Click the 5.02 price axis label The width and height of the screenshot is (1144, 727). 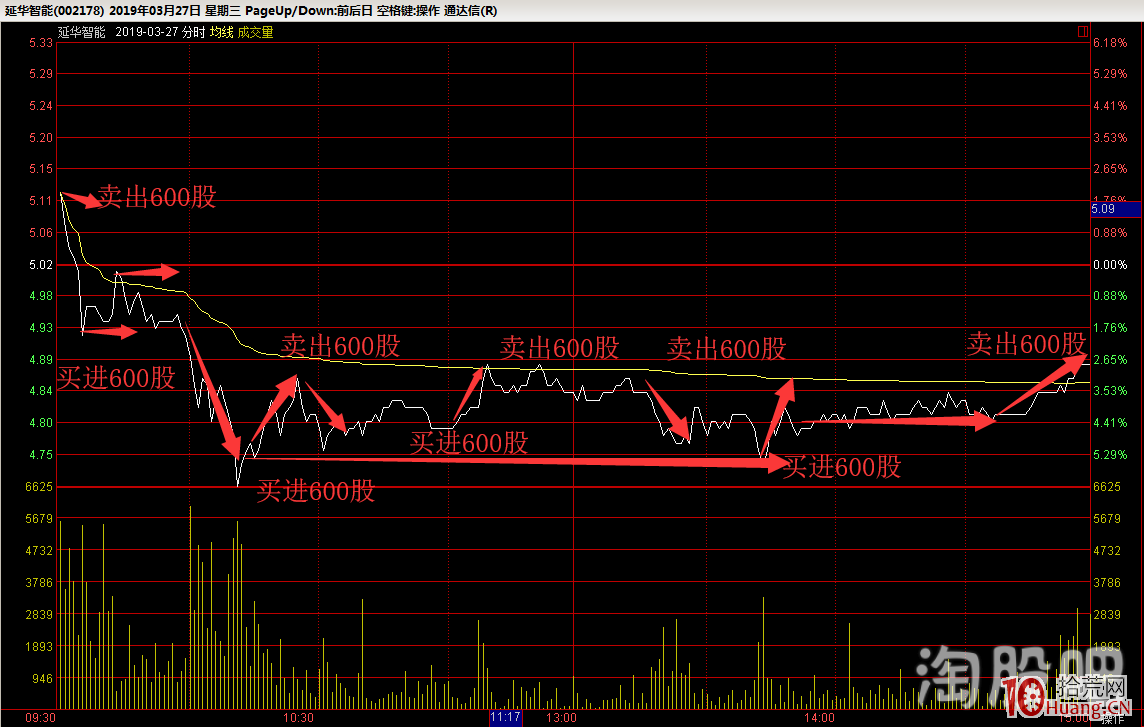[x=41, y=265]
